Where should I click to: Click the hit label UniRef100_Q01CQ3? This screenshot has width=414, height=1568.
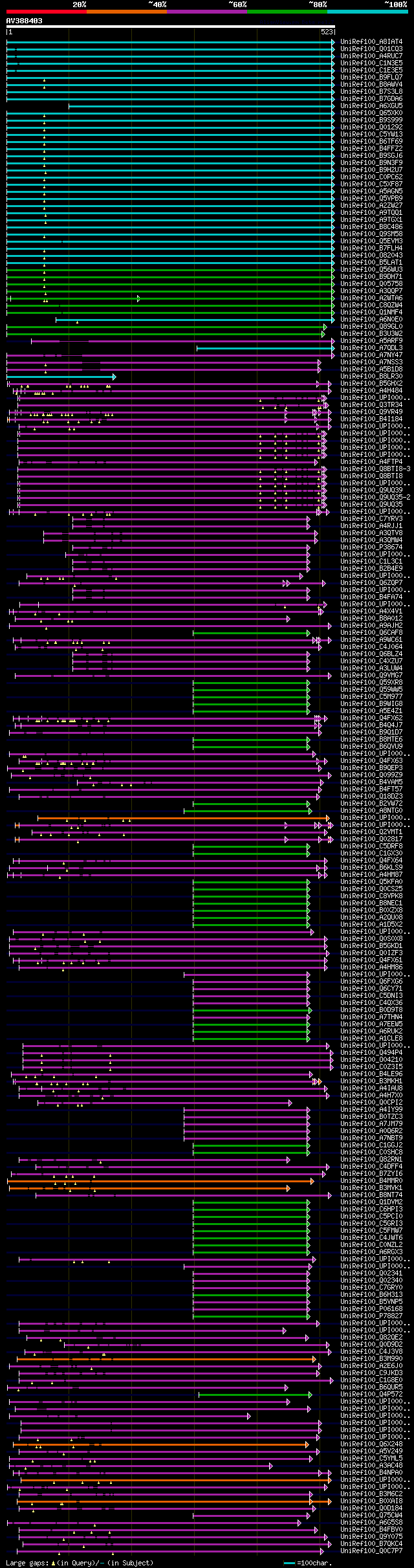pos(371,49)
